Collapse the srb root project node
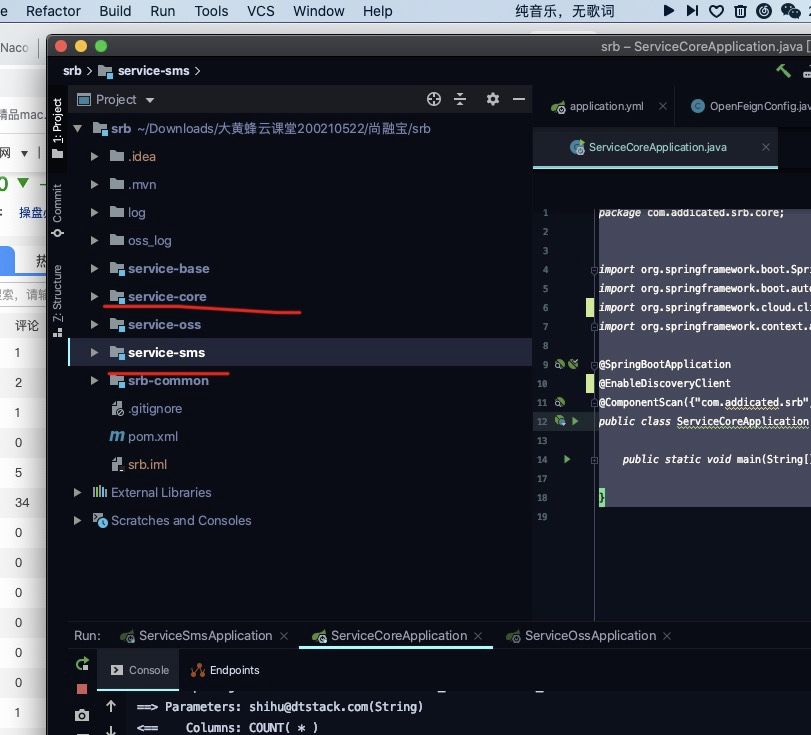The image size is (811, 735). (78, 128)
